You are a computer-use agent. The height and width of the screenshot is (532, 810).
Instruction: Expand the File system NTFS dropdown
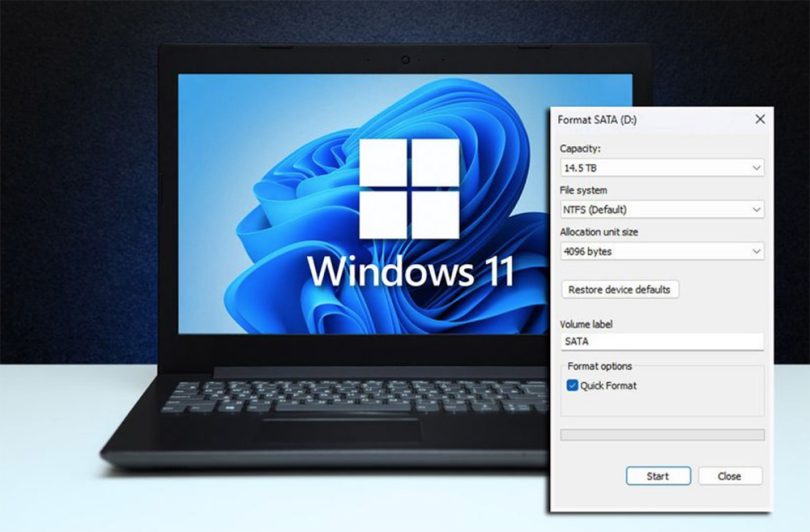(x=662, y=210)
